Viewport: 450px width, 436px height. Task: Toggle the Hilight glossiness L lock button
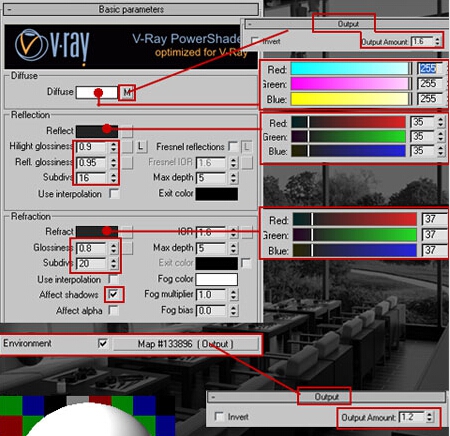[141, 146]
